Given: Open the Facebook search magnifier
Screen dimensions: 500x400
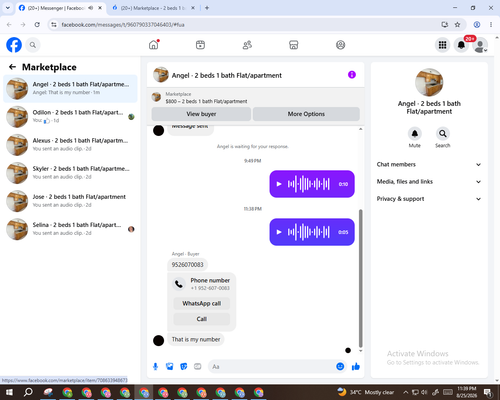Looking at the screenshot, I should [x=33, y=45].
